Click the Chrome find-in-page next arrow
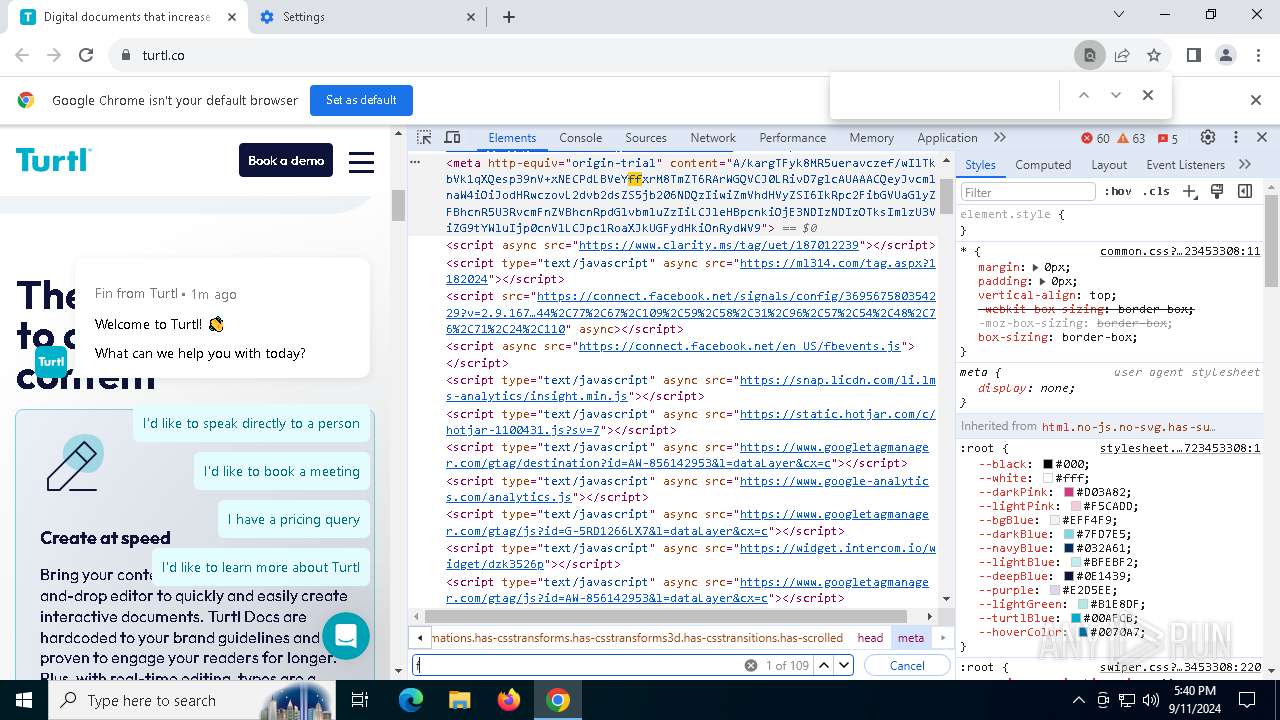This screenshot has width=1280, height=720. tap(1116, 96)
